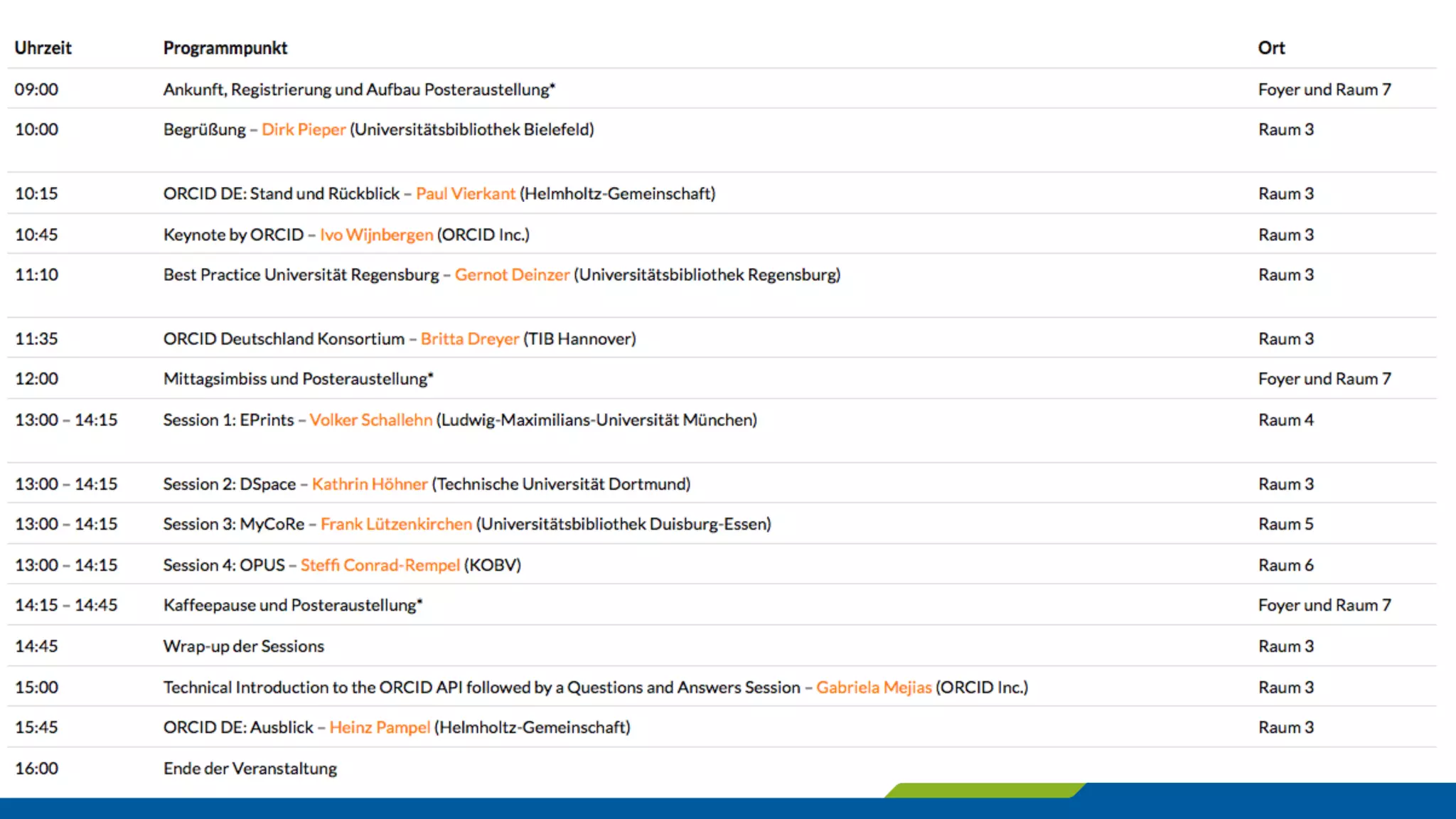Click the 15:00 time cell

[x=37, y=687]
